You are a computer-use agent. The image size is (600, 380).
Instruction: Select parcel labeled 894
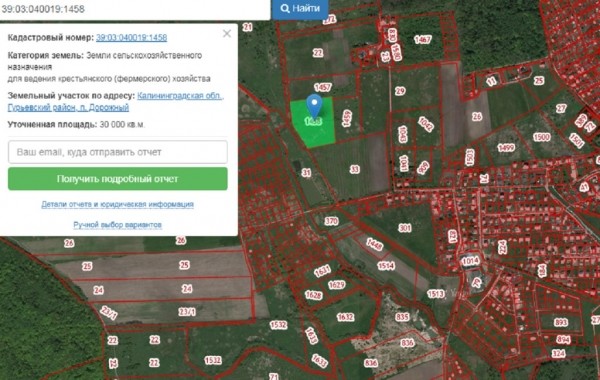click(x=563, y=339)
